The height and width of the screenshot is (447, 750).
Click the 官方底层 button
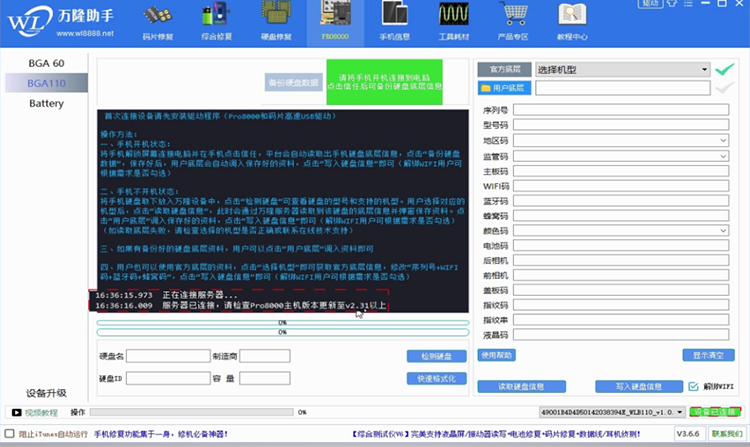505,69
